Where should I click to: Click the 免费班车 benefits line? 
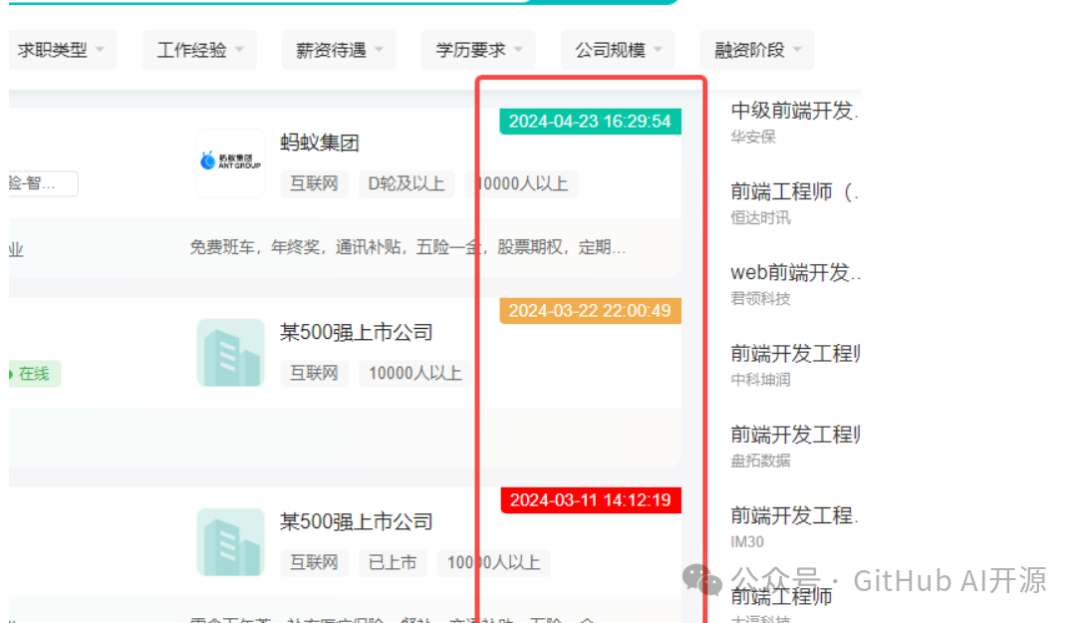408,248
